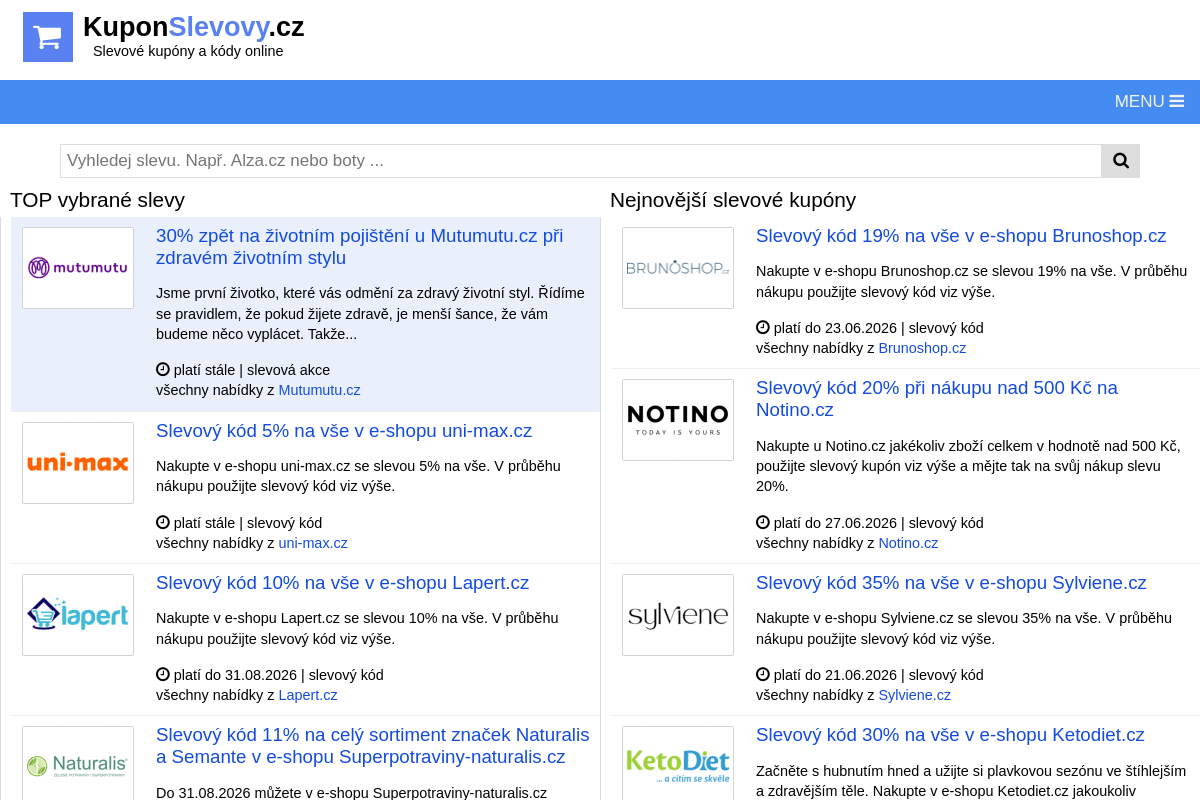The width and height of the screenshot is (1200, 800).
Task: Click the magnifying glass search button
Action: coord(1120,161)
